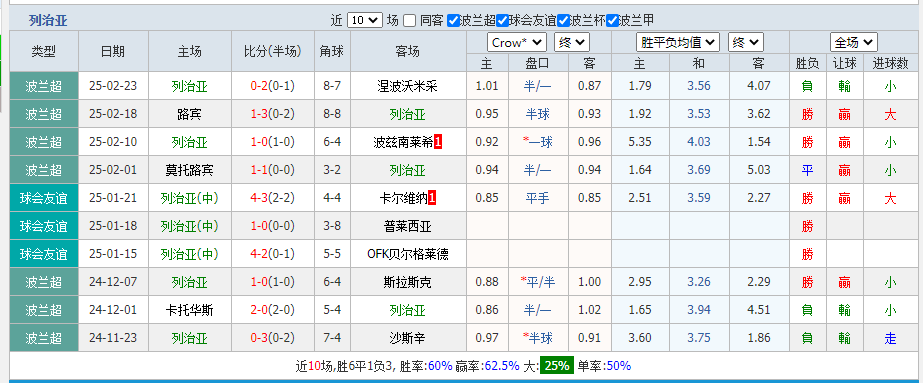This screenshot has height=383, width=923.
Task: Toggle the 波兰甲 filter checkbox
Action: click(612, 21)
